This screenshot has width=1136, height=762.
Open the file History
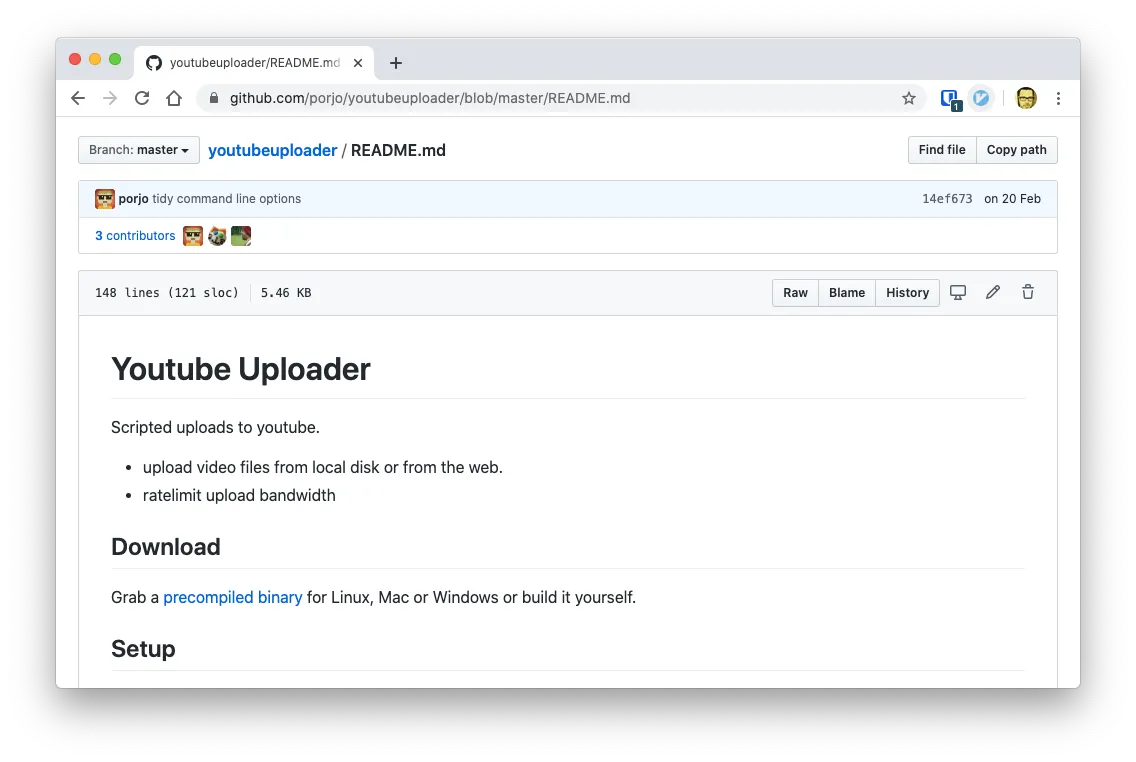coord(907,293)
